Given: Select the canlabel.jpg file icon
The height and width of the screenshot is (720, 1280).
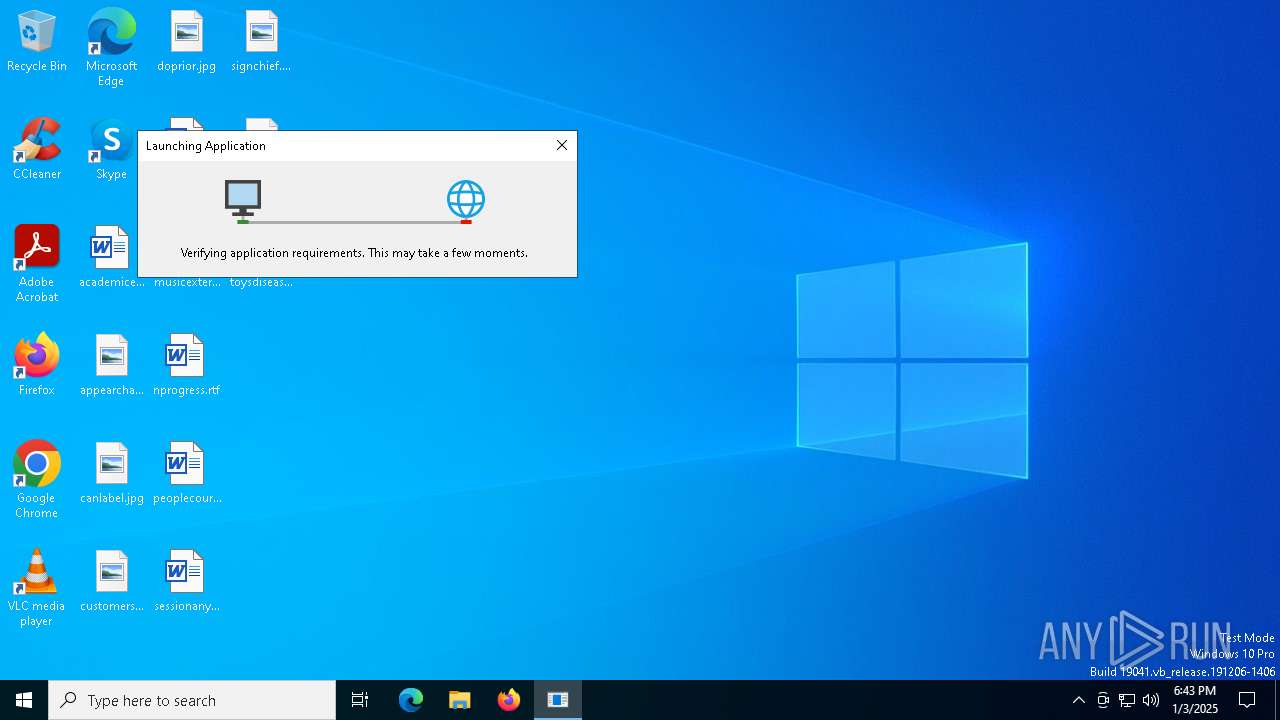Looking at the screenshot, I should (x=111, y=474).
